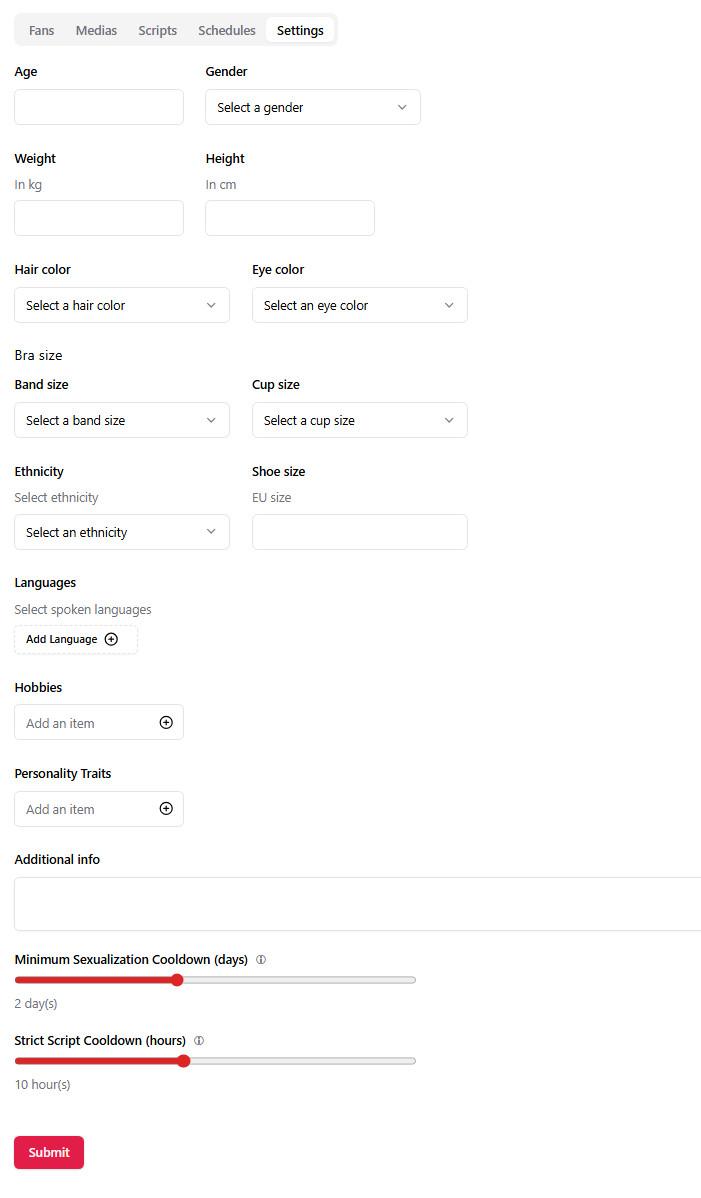
Task: Open the Select a cup size dropdown
Action: click(360, 420)
